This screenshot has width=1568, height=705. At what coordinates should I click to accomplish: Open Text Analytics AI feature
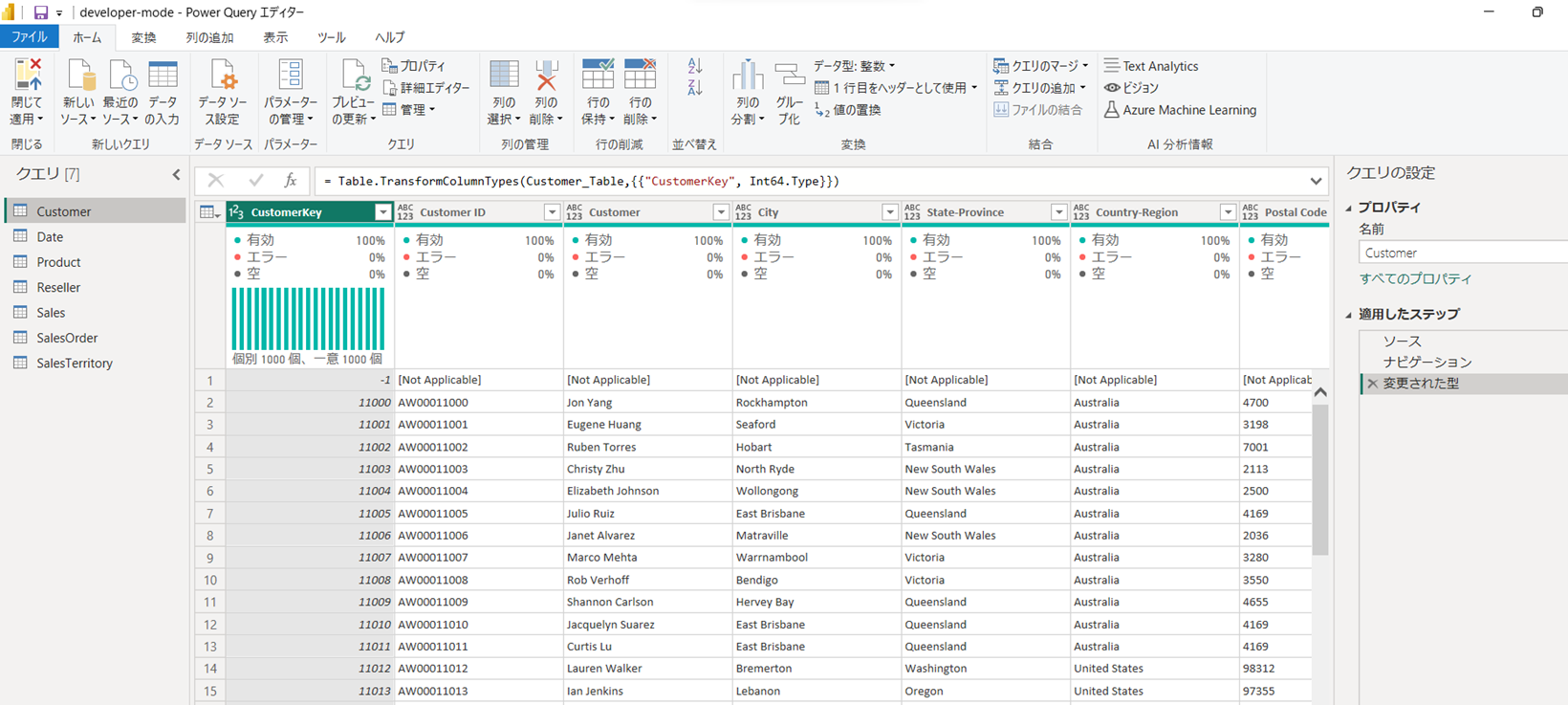point(1151,66)
